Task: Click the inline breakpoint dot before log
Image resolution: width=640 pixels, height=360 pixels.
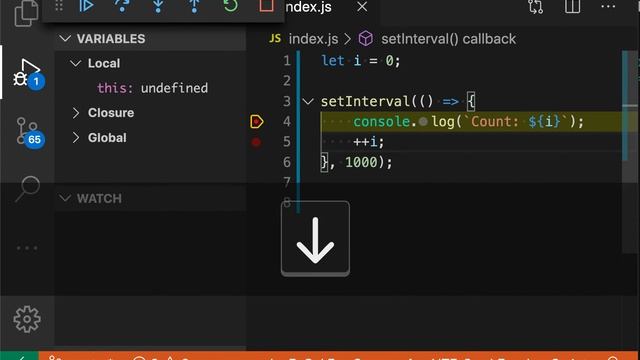Action: 423,121
